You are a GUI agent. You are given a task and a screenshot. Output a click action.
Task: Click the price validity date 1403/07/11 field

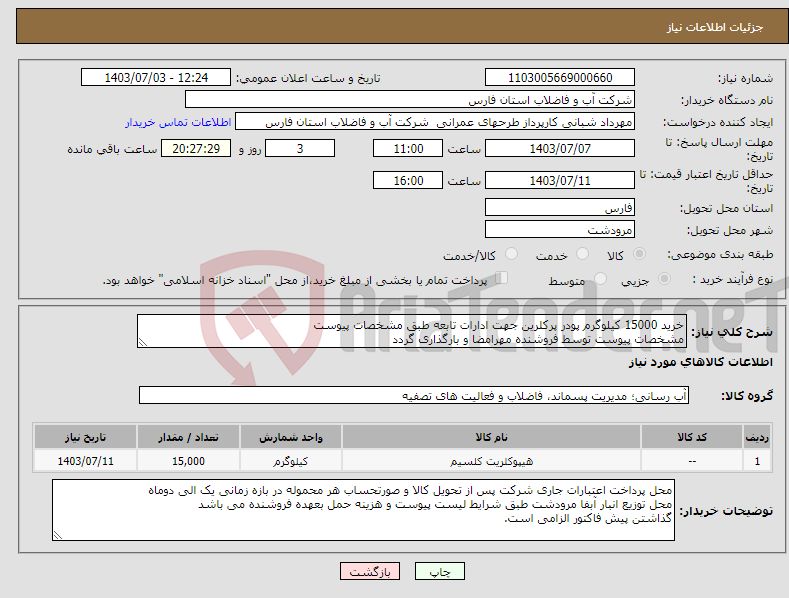560,180
